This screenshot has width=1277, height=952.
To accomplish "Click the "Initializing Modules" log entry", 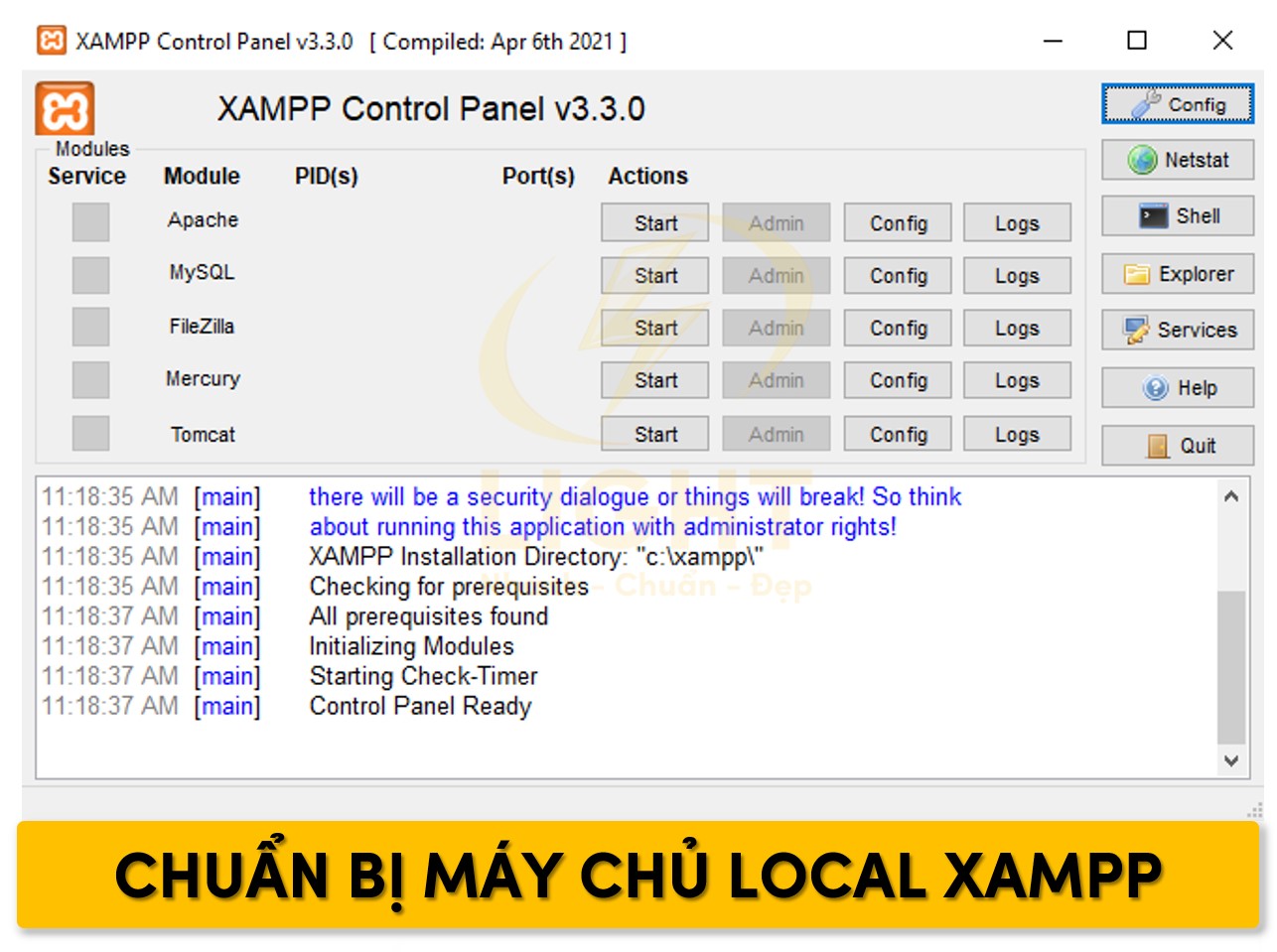I will click(x=411, y=646).
